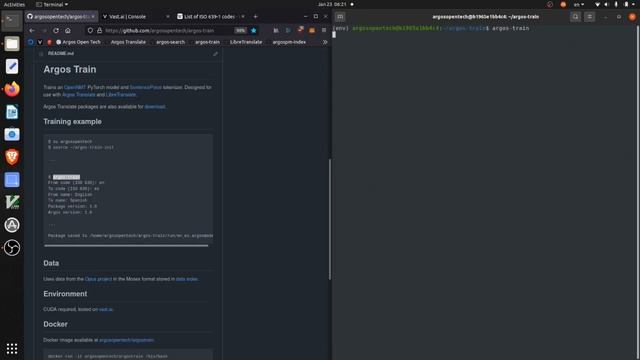Click the 90% zoom level badge
This screenshot has height=360, width=640.
pos(240,31)
